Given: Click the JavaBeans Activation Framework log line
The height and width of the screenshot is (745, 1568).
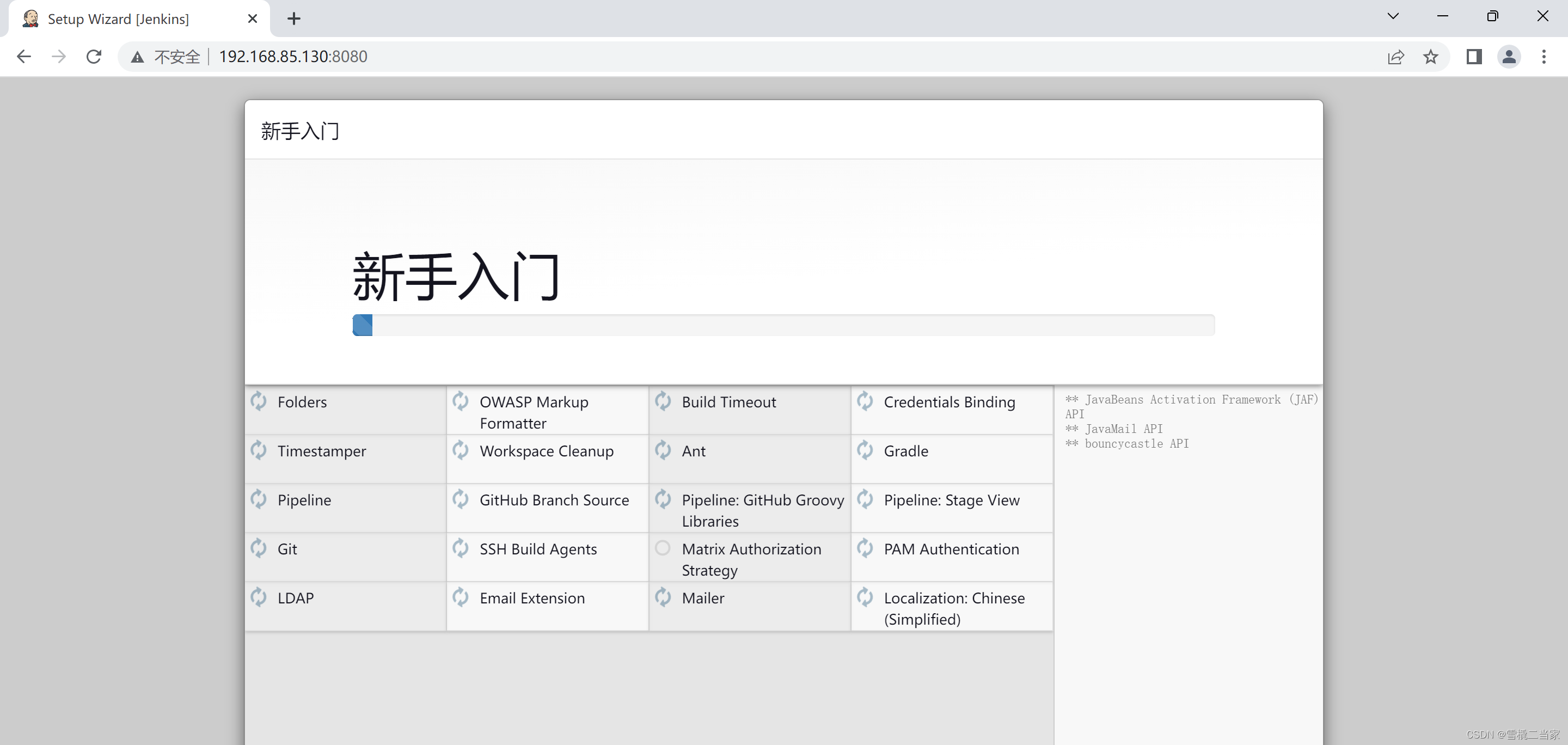Looking at the screenshot, I should (1191, 407).
